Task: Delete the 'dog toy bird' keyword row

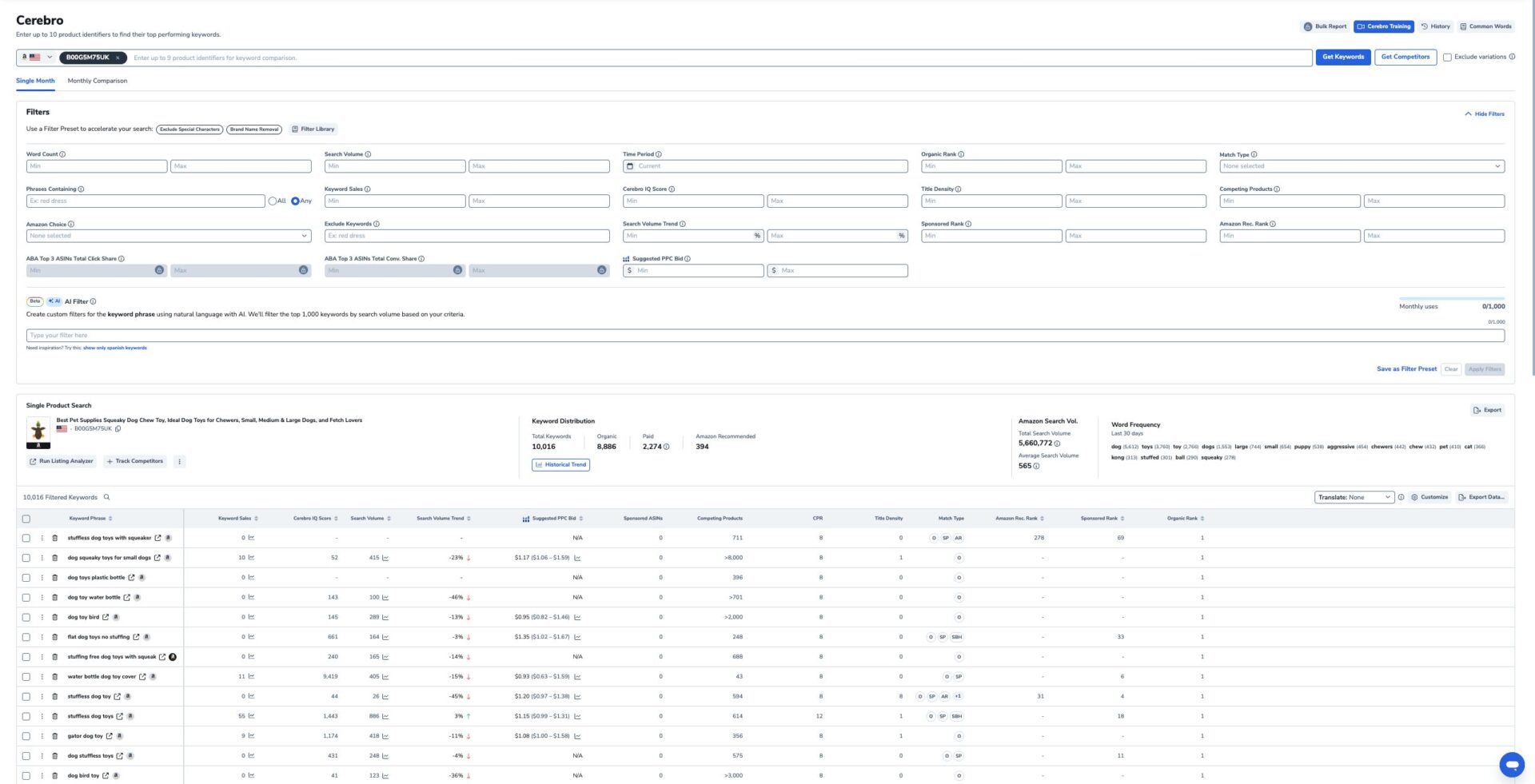Action: click(54, 617)
